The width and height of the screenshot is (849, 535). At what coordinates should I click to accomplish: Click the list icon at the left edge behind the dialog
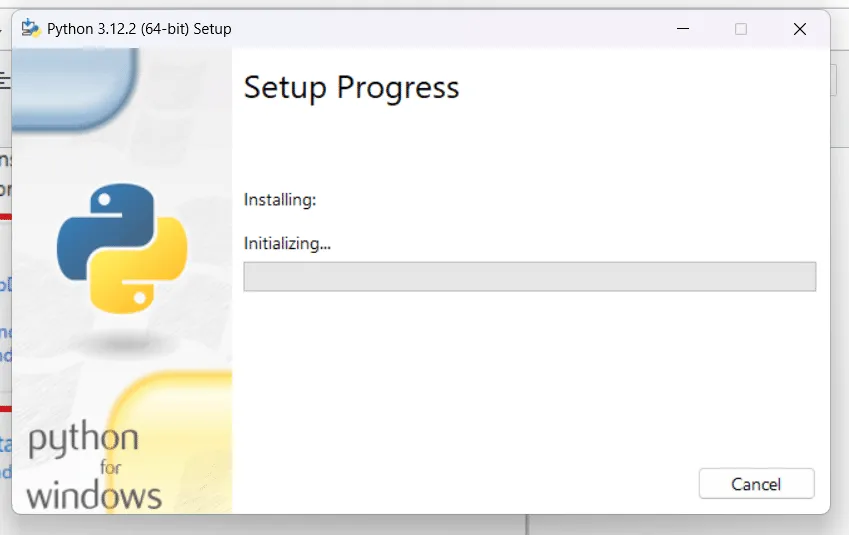[5, 80]
